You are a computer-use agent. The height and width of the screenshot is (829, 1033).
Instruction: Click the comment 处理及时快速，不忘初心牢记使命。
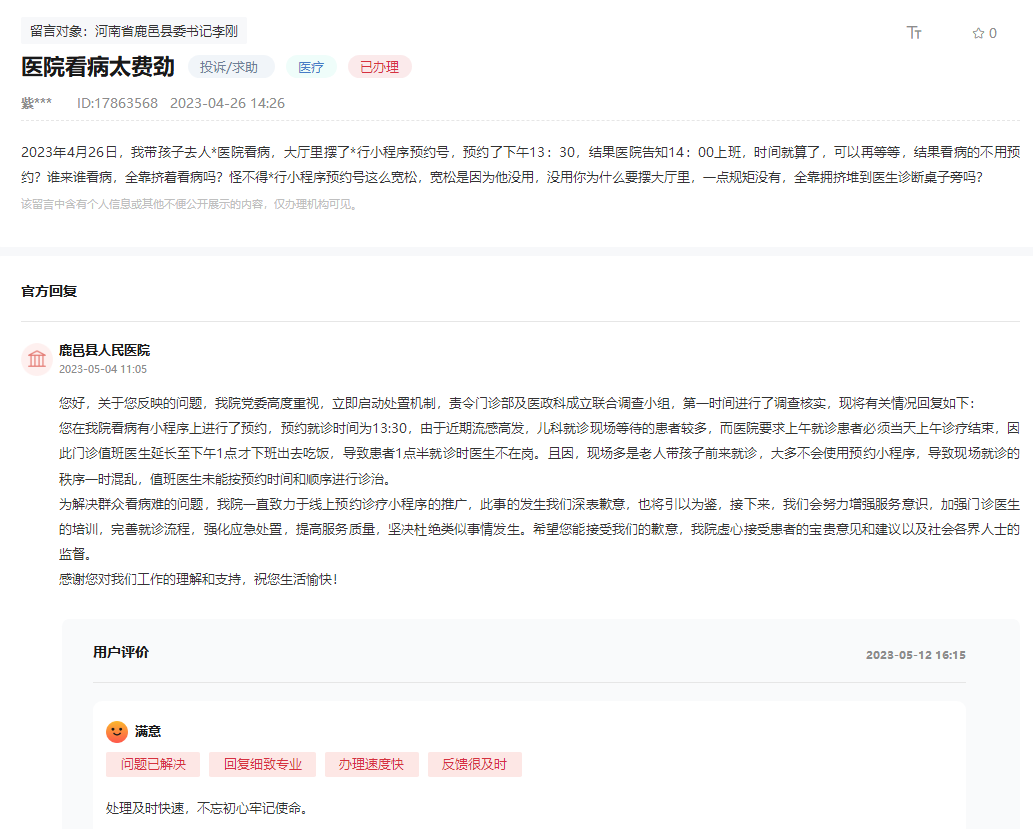(207, 809)
